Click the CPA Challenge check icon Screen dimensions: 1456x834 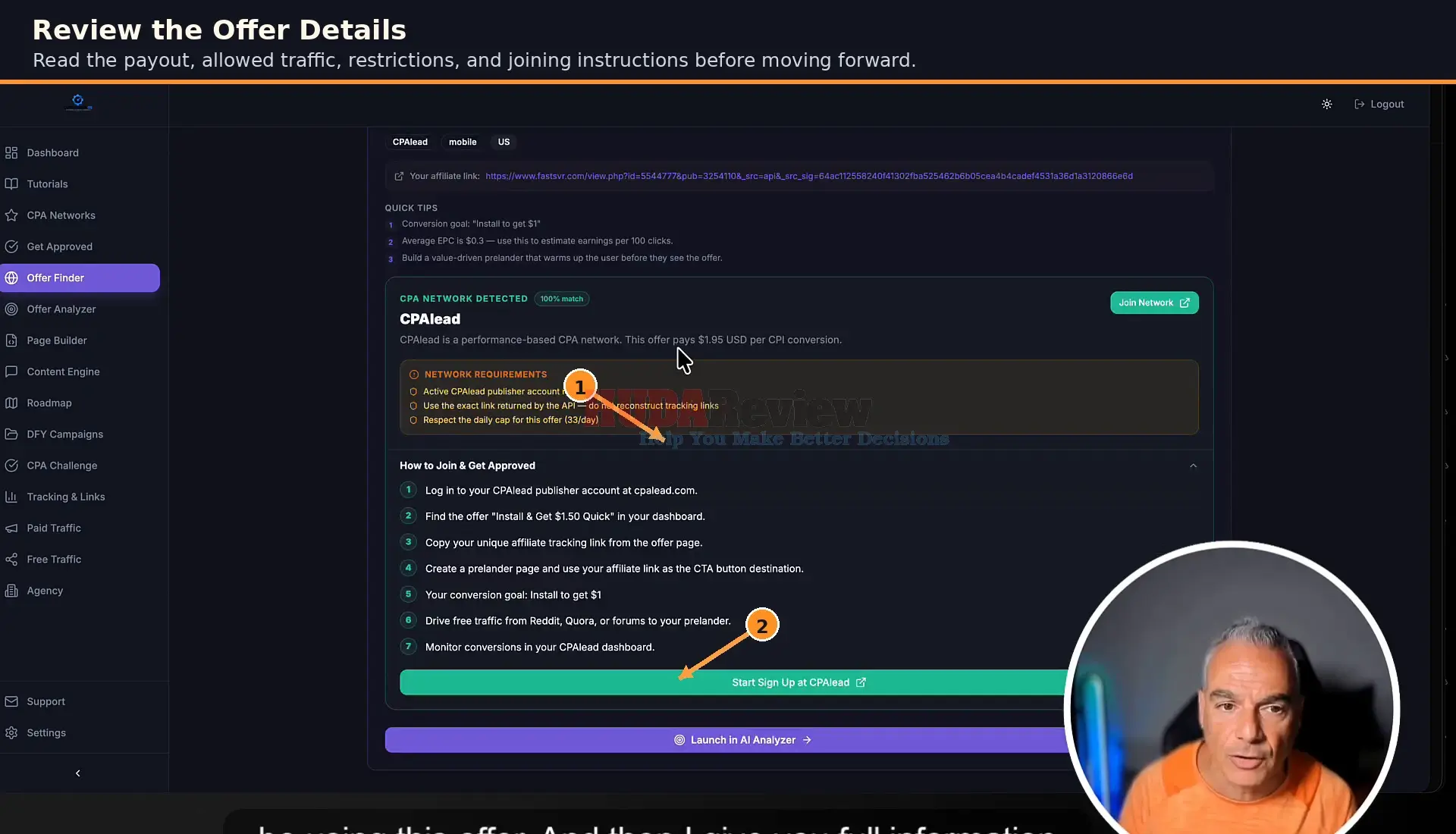(11, 466)
